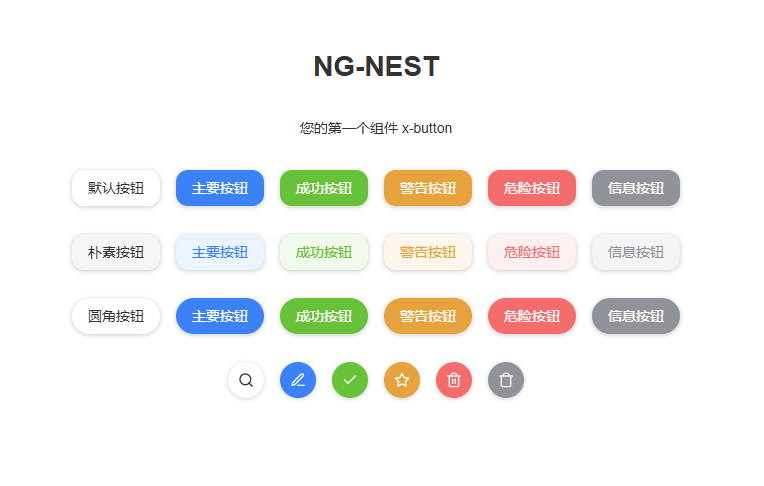Click solid red 危险按钮 in first row
This screenshot has width=764, height=486.
(x=532, y=188)
